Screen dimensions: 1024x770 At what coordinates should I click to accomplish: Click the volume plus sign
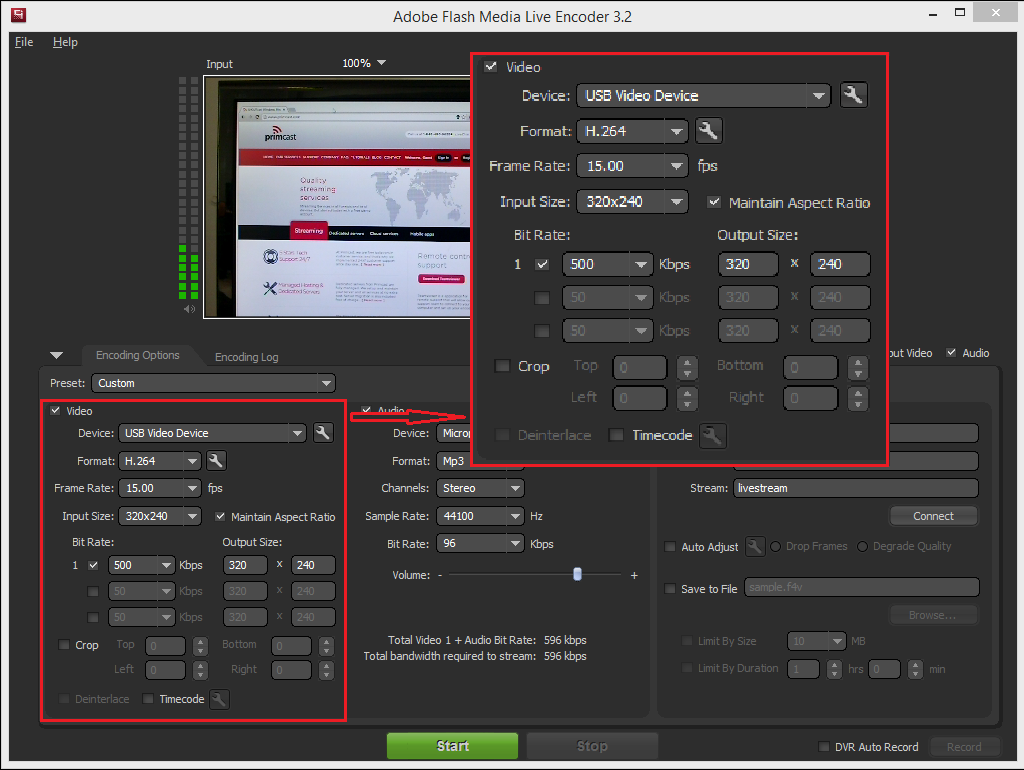click(x=634, y=575)
